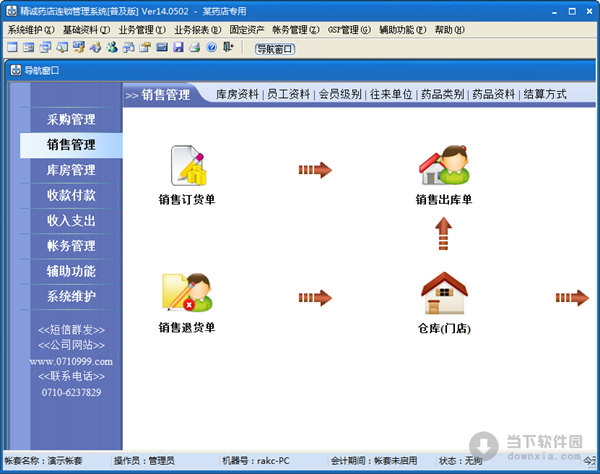The width and height of the screenshot is (600, 474).
Task: Click the 会员级别 link
Action: click(x=340, y=94)
